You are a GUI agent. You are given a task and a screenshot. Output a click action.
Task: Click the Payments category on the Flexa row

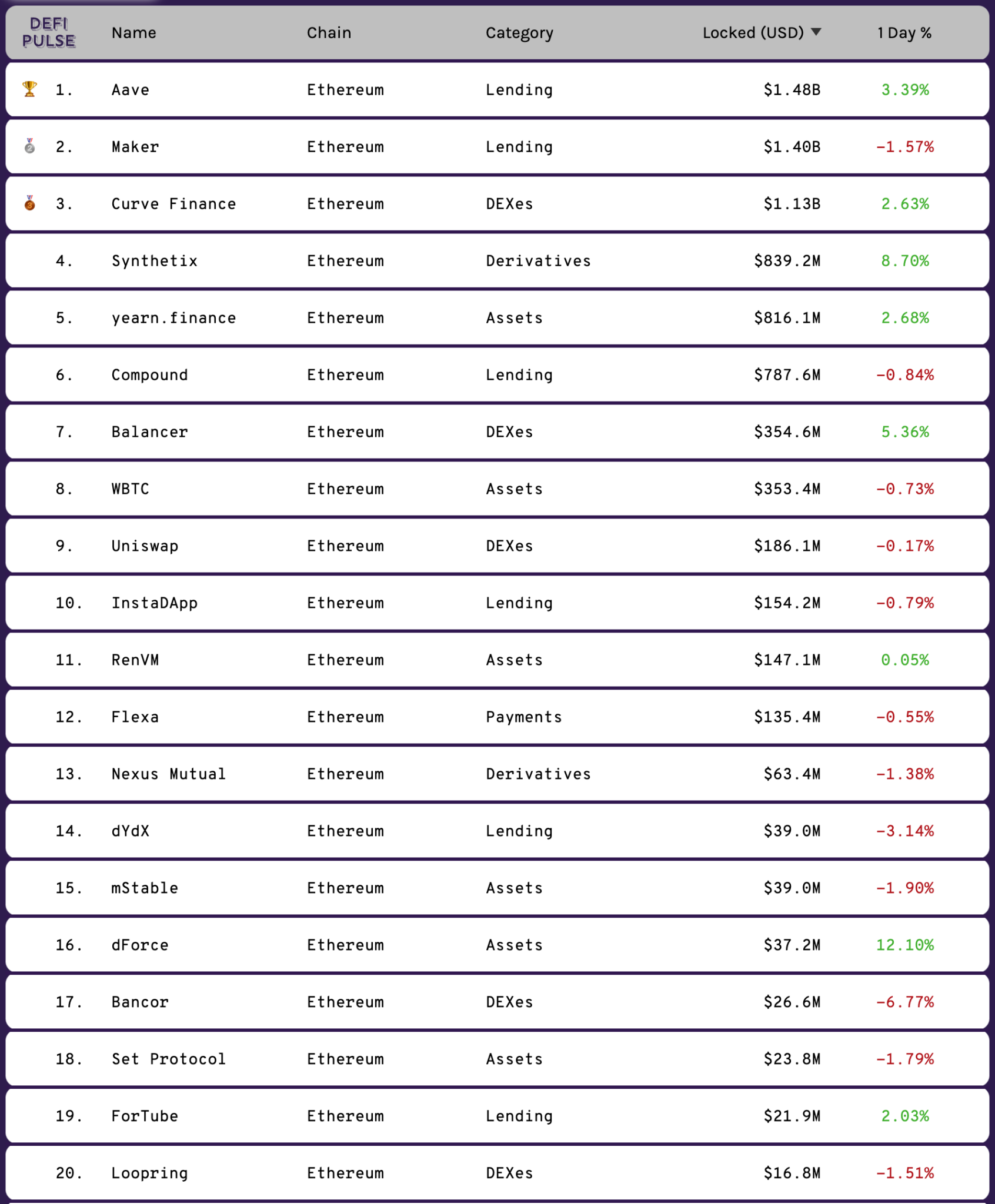coord(524,717)
